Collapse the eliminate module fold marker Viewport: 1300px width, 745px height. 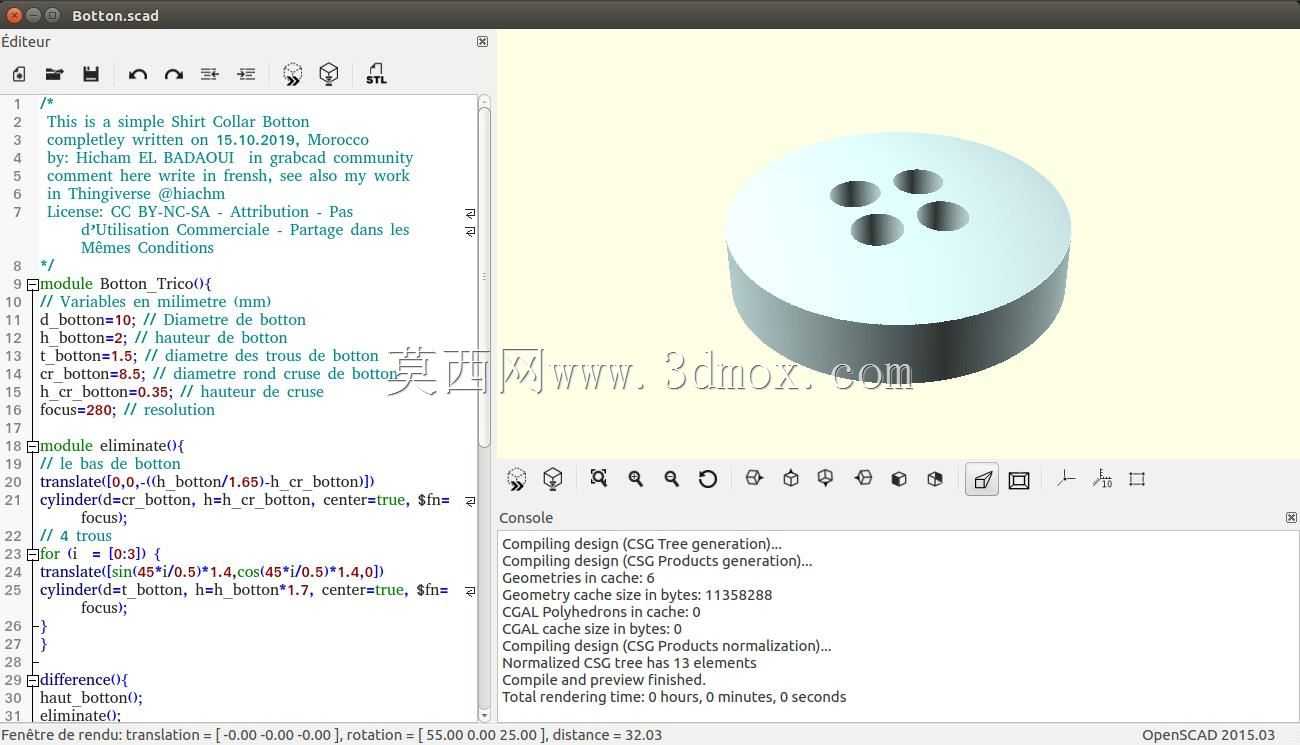(33, 446)
